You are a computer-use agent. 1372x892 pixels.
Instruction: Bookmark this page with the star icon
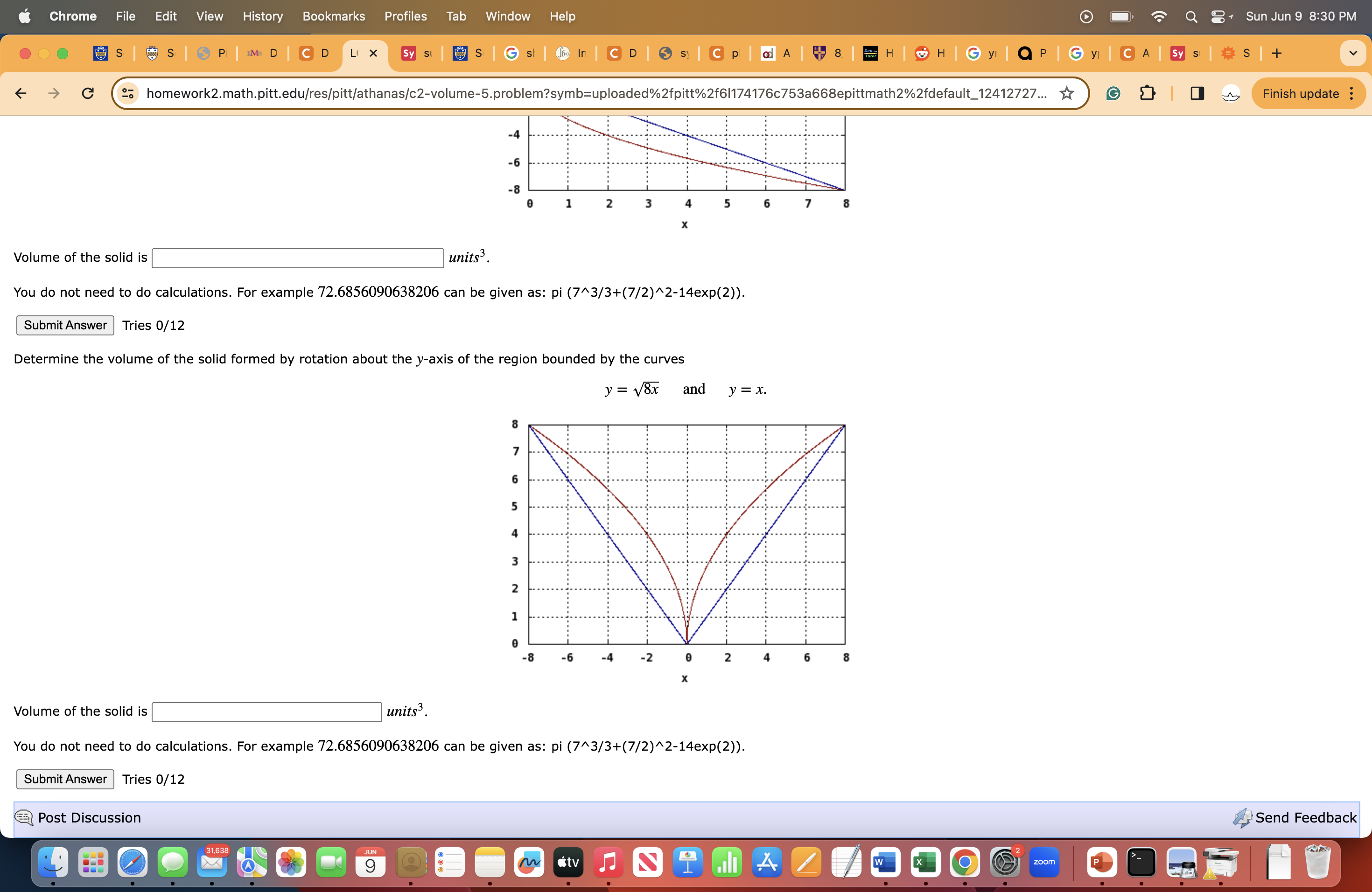pyautogui.click(x=1066, y=93)
